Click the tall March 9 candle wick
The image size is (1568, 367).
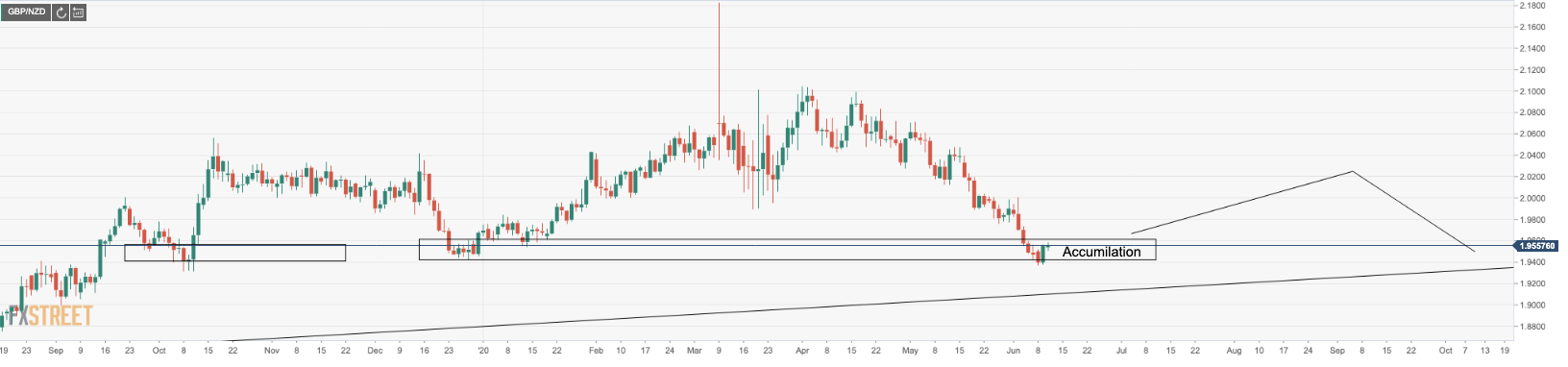[719, 58]
